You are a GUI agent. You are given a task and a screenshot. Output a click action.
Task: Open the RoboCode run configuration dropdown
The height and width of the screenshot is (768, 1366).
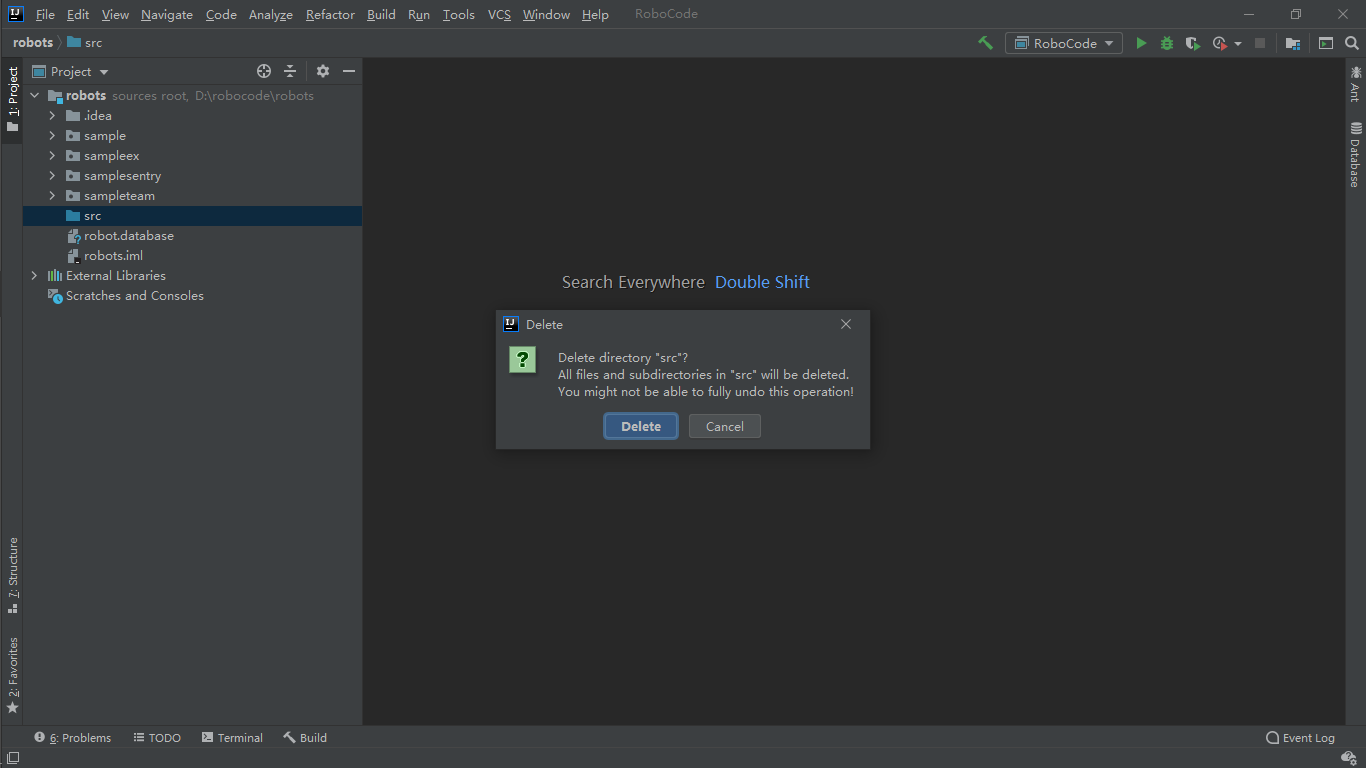pos(1064,43)
